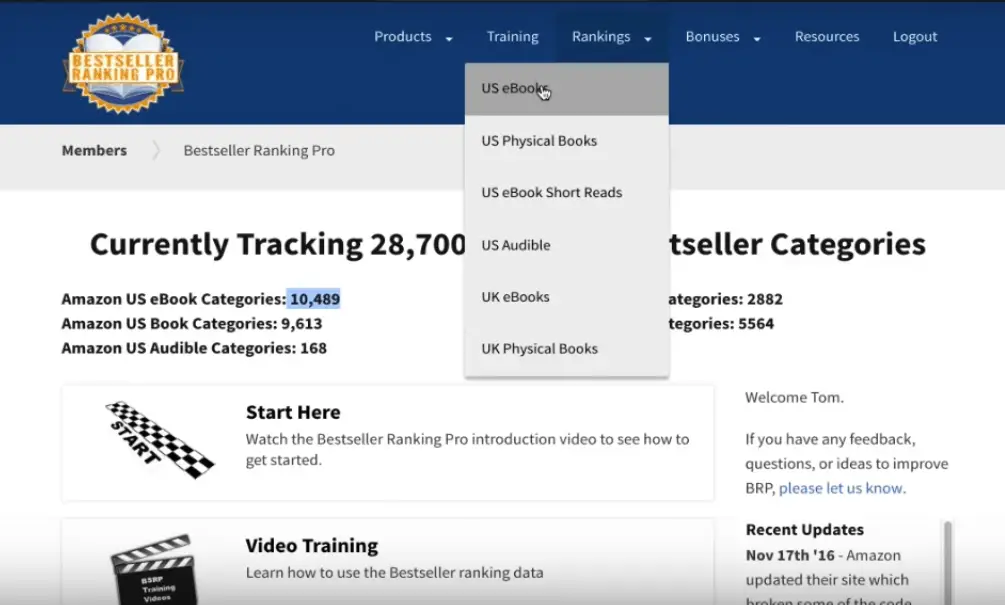Choose US Physical Books ranking
Viewport: 1005px width, 605px height.
(x=567, y=140)
